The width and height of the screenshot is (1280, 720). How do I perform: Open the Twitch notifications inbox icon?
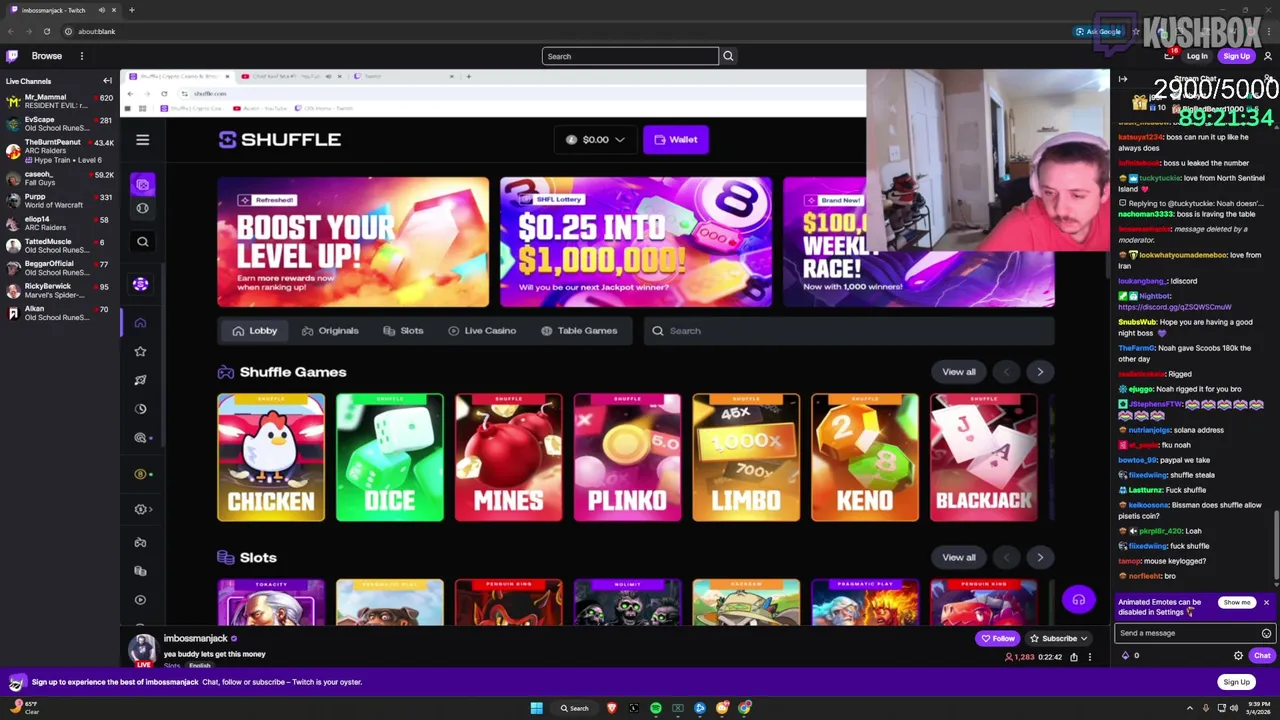(1169, 55)
